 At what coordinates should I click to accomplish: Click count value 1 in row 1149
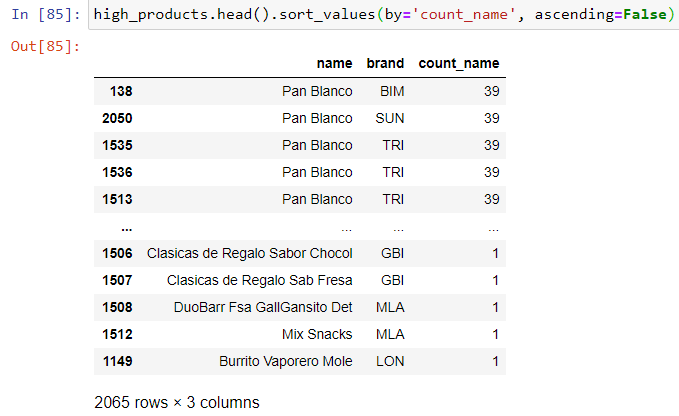click(x=495, y=361)
